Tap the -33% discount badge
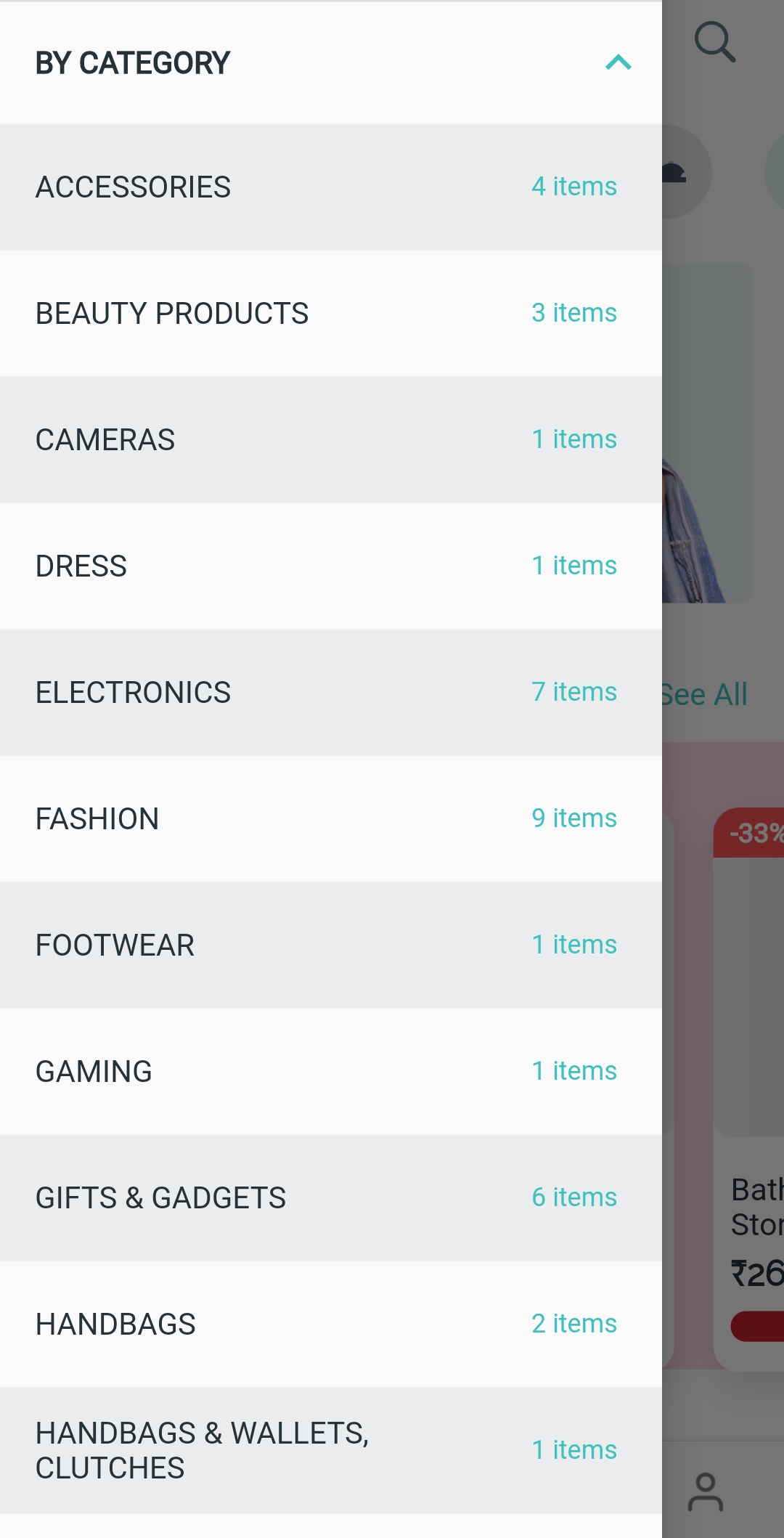The height and width of the screenshot is (1538, 784). pyautogui.click(x=750, y=833)
